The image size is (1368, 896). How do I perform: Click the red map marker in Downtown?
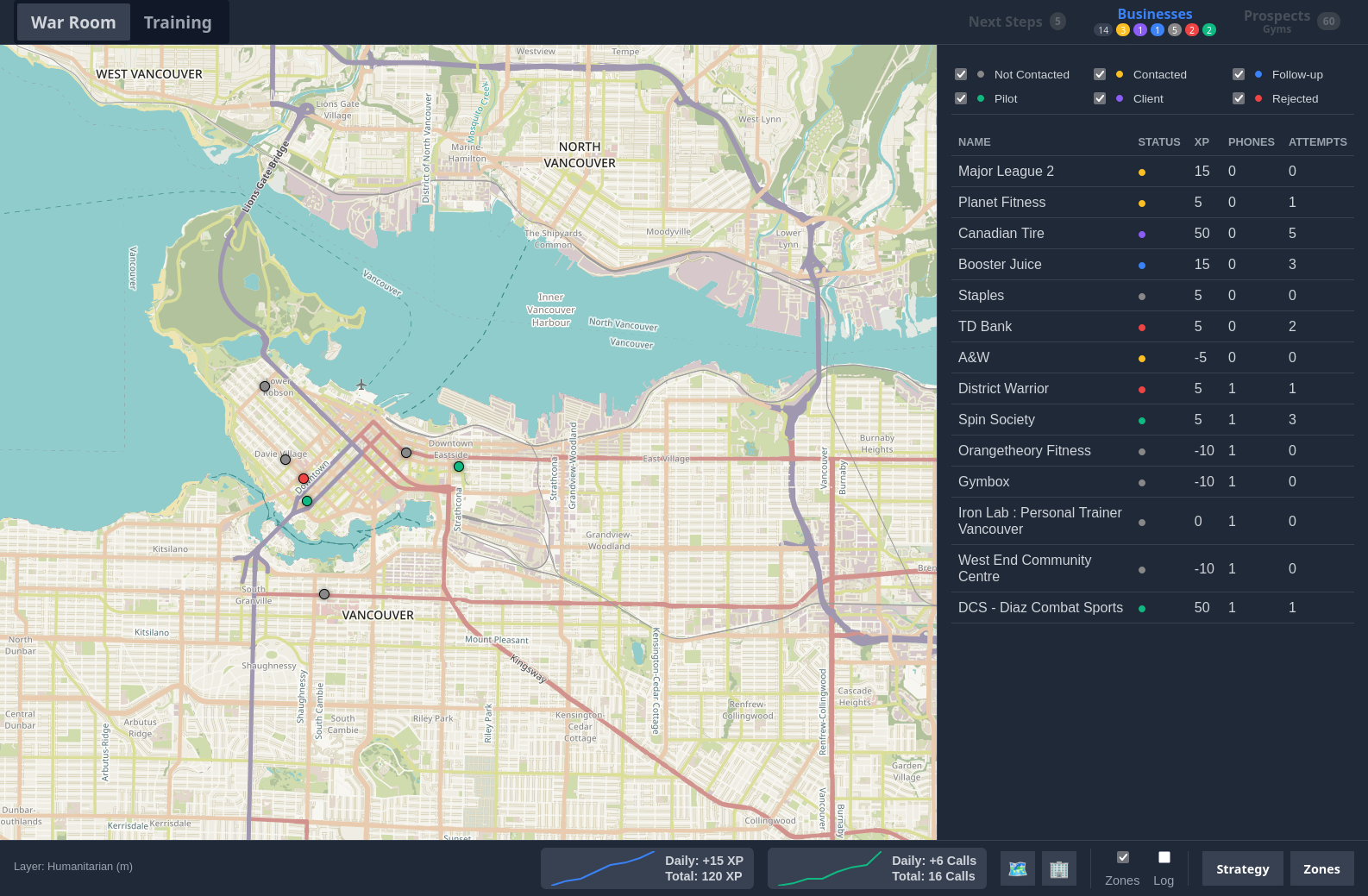(304, 479)
